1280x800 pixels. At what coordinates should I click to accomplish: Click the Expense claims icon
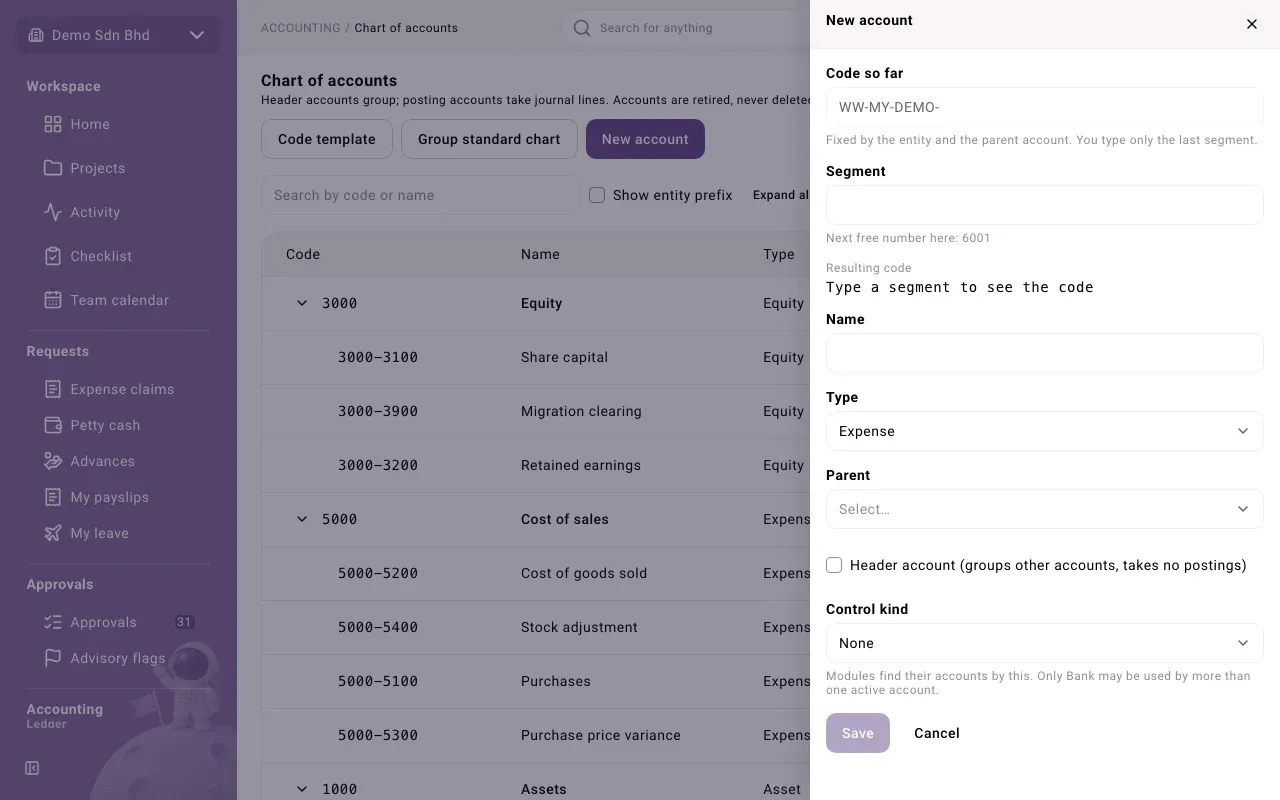53,389
